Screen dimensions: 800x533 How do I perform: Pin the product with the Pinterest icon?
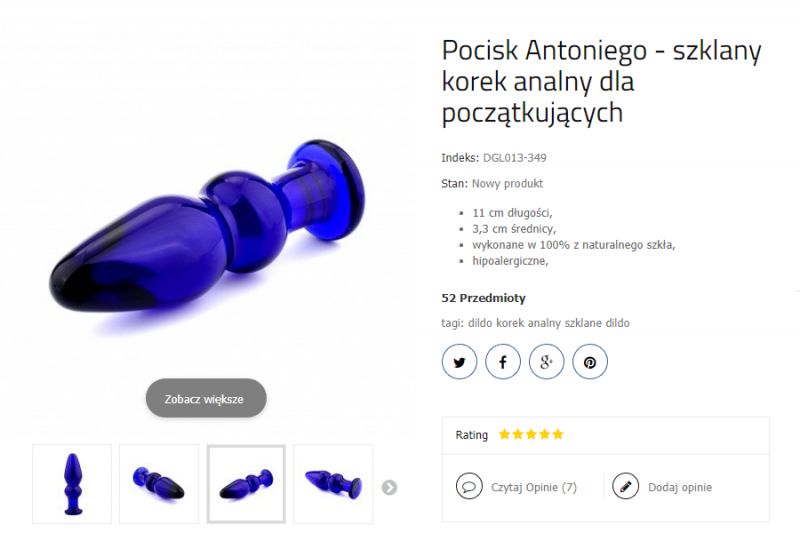[590, 362]
